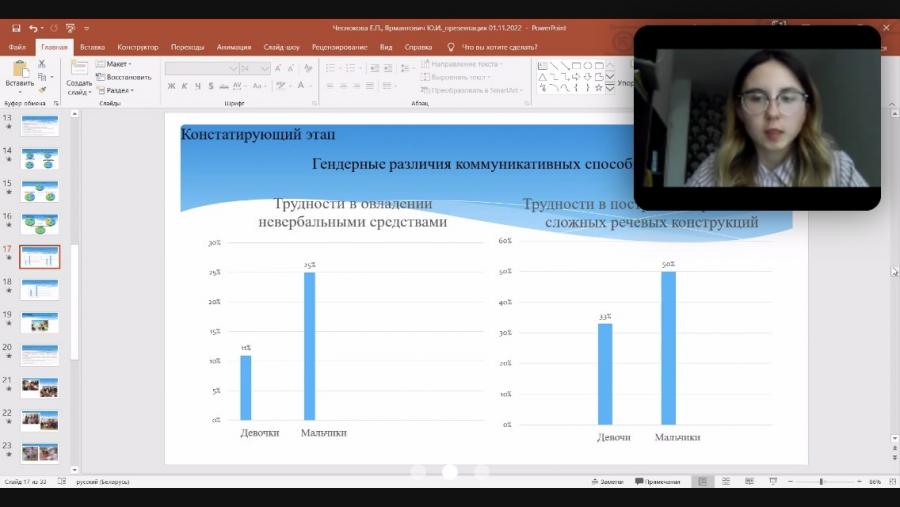Click the Slideshow icon in status bar
Screen dimensions: 900x507
coord(773,481)
